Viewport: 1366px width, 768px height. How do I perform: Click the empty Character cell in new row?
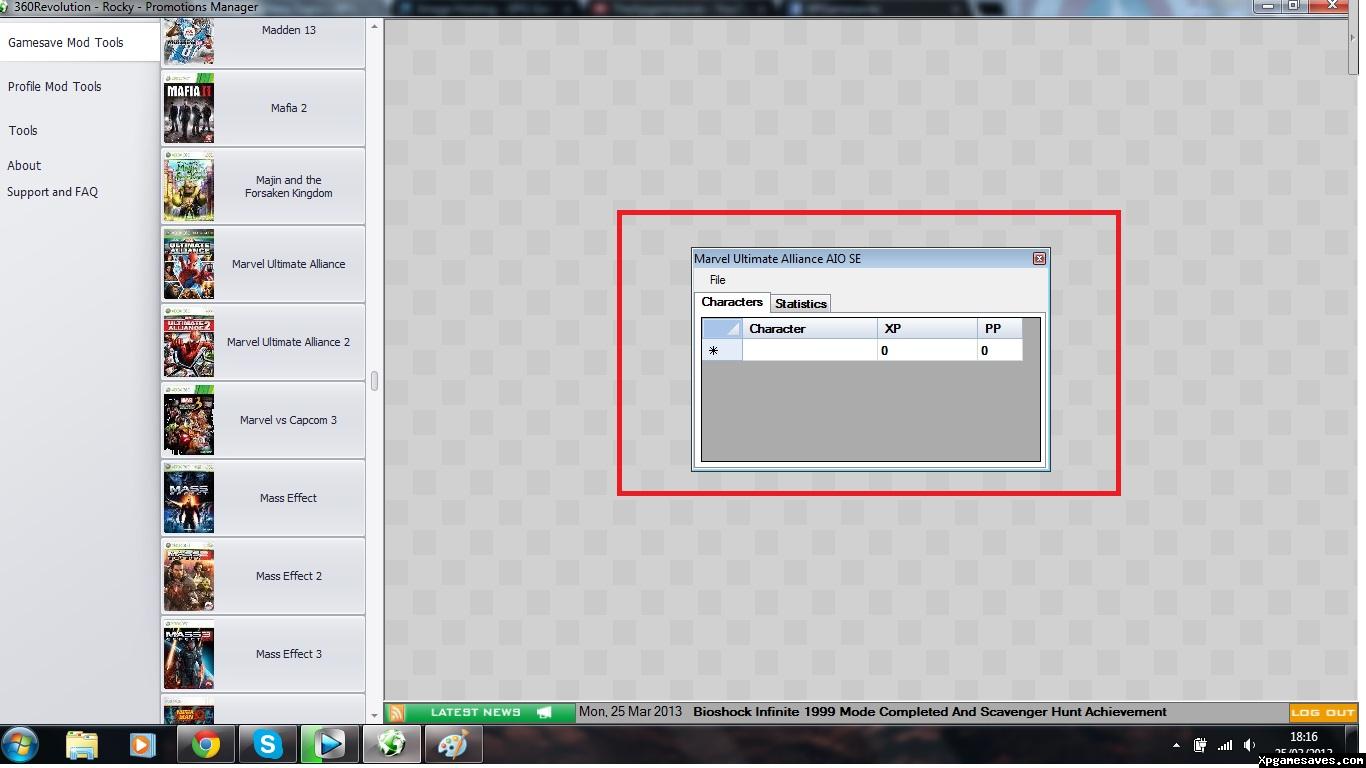pyautogui.click(x=809, y=351)
